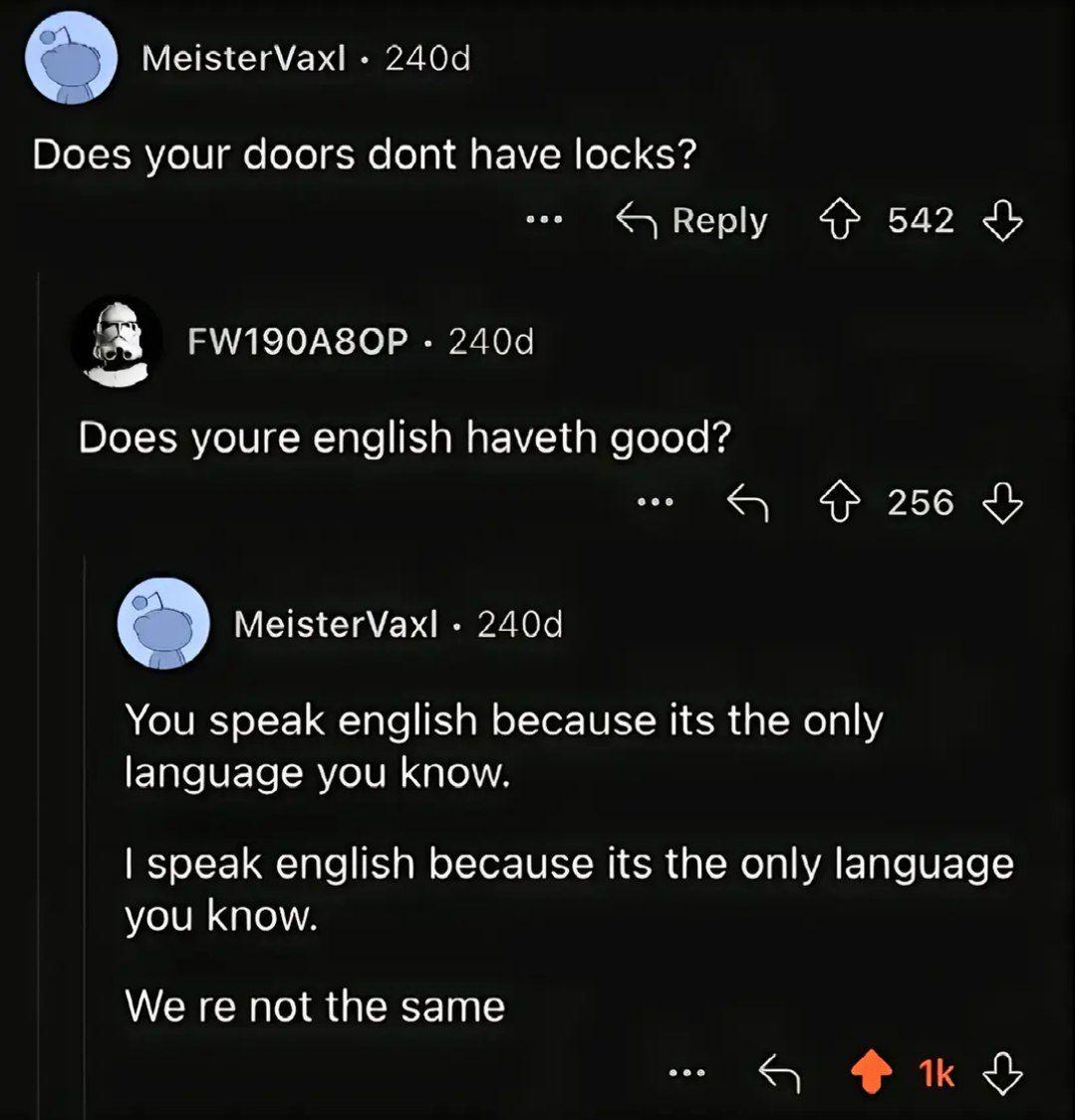Open three-dot menu on the 1k comment
Viewport: 1075px width, 1120px height.
686,1072
